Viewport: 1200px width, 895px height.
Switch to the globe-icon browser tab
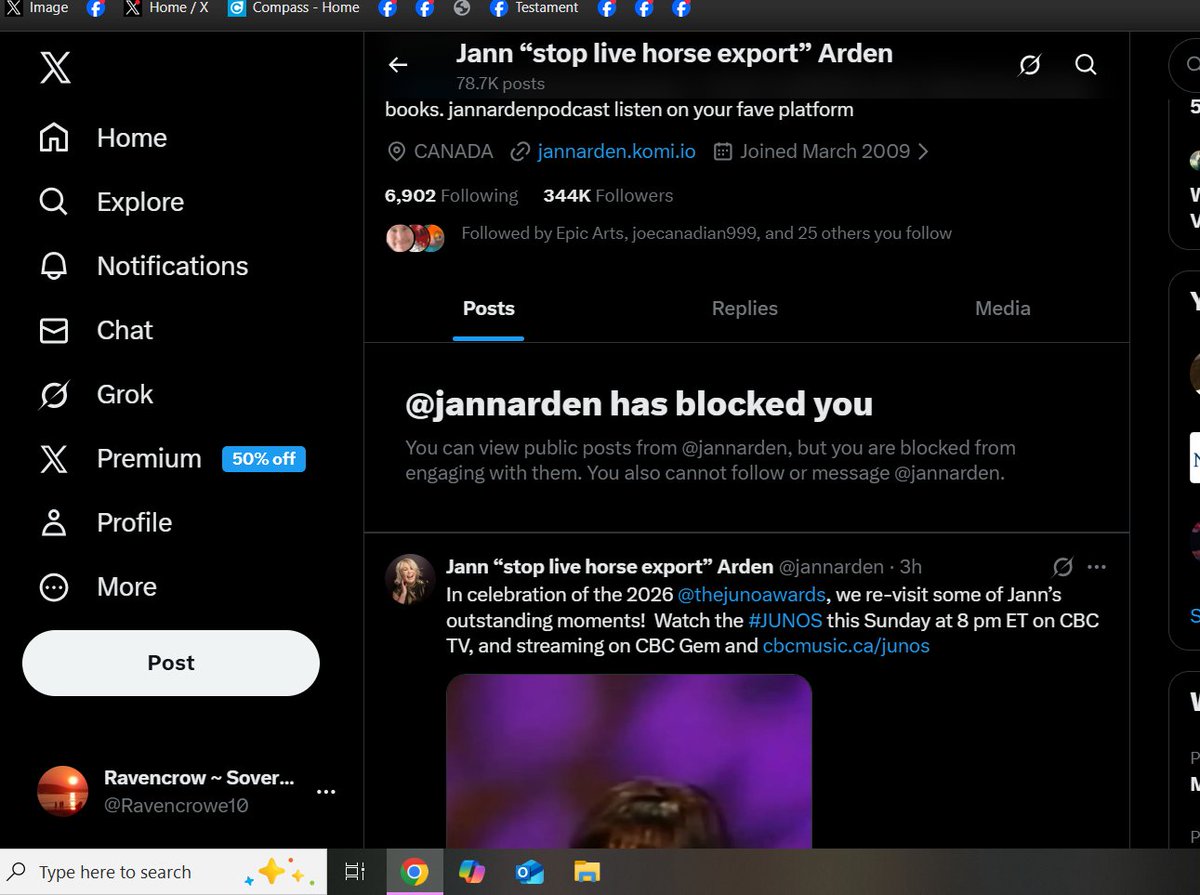(x=461, y=9)
